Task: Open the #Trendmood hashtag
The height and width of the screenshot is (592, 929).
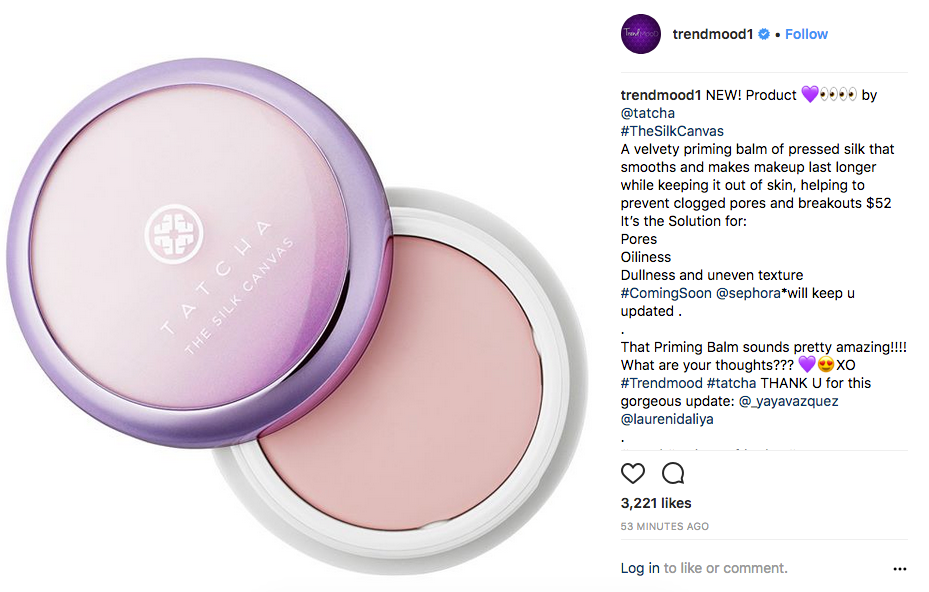Action: pyautogui.click(x=661, y=383)
